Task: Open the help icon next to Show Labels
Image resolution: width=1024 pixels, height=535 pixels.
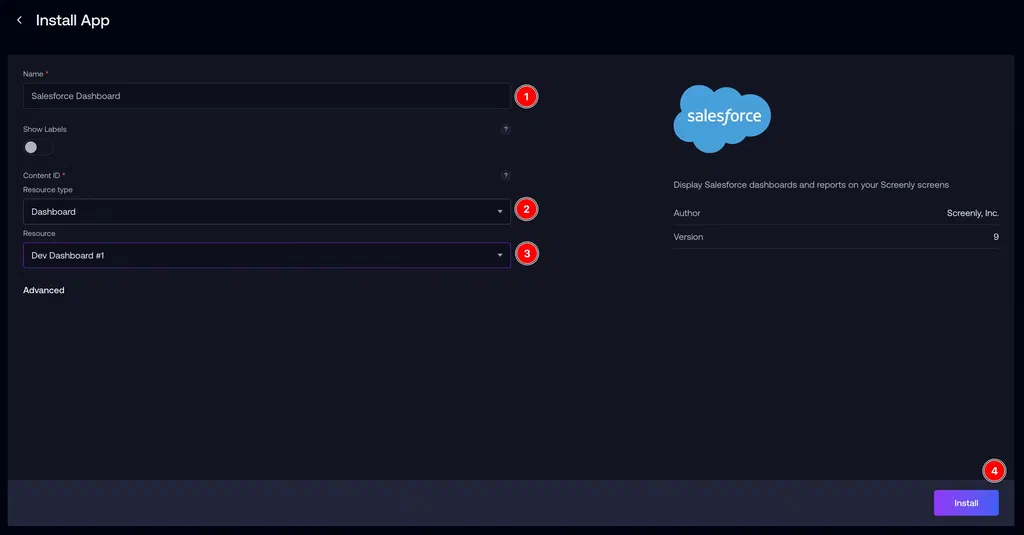Action: coord(505,129)
